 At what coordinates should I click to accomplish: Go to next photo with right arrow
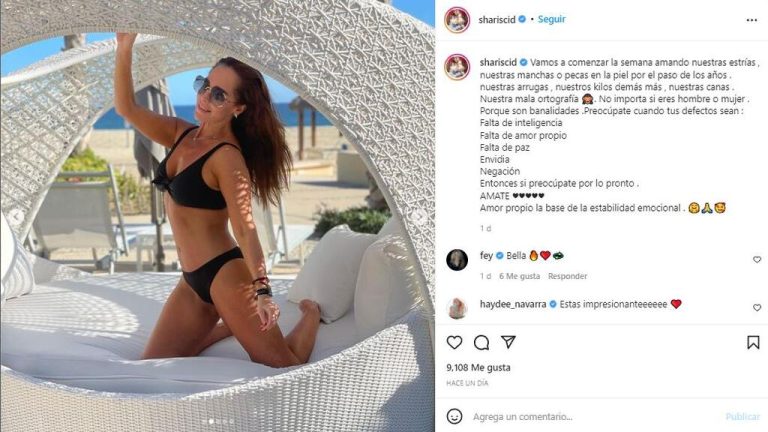pyautogui.click(x=418, y=216)
